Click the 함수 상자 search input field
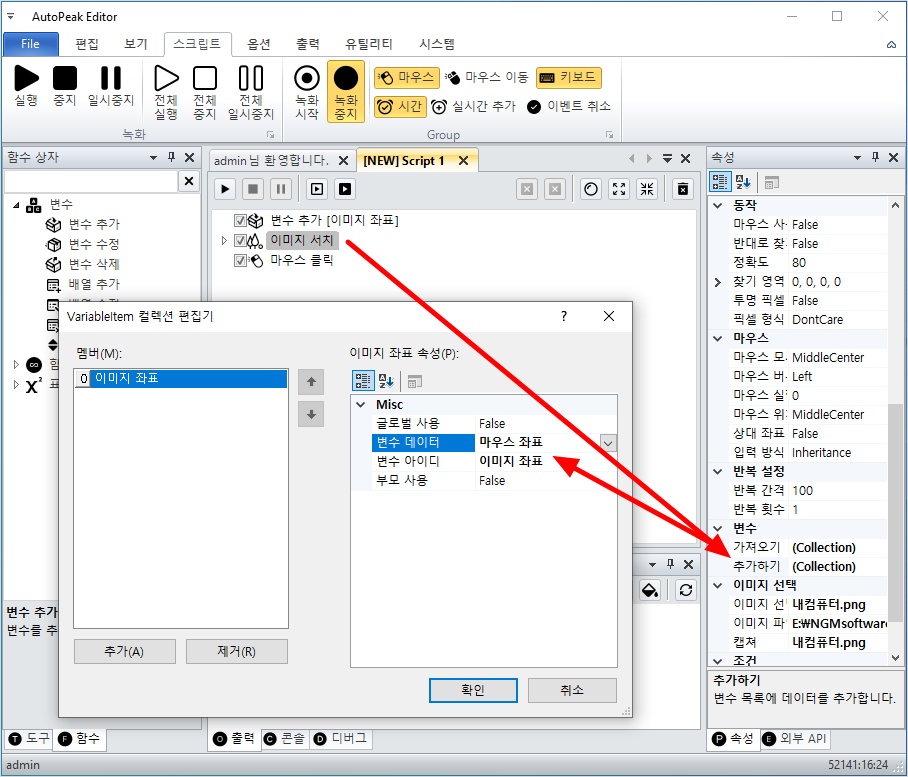Image resolution: width=908 pixels, height=777 pixels. pyautogui.click(x=91, y=181)
